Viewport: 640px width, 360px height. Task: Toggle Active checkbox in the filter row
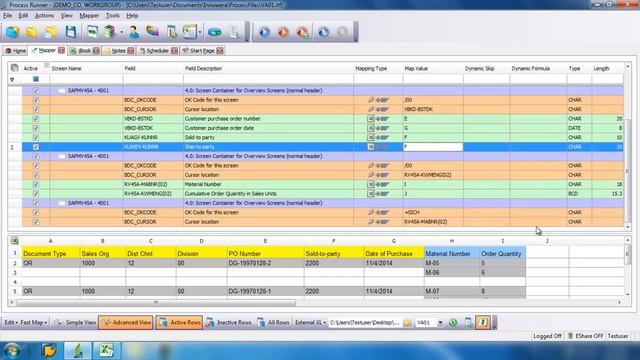[36, 79]
